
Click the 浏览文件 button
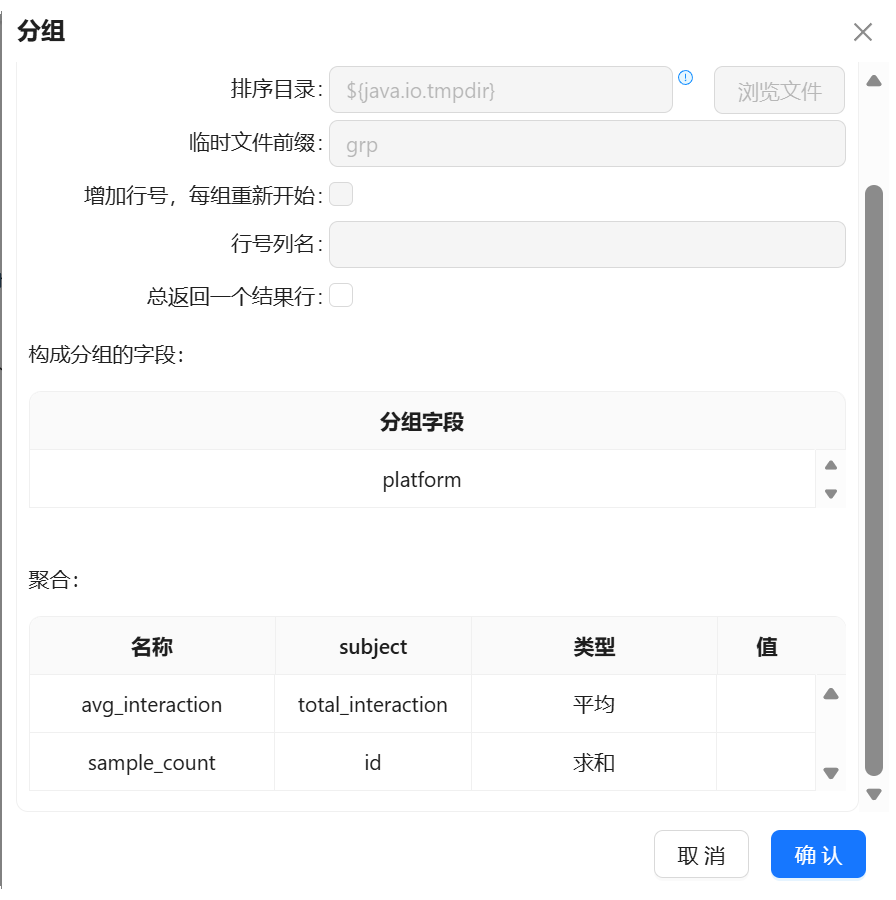779,90
